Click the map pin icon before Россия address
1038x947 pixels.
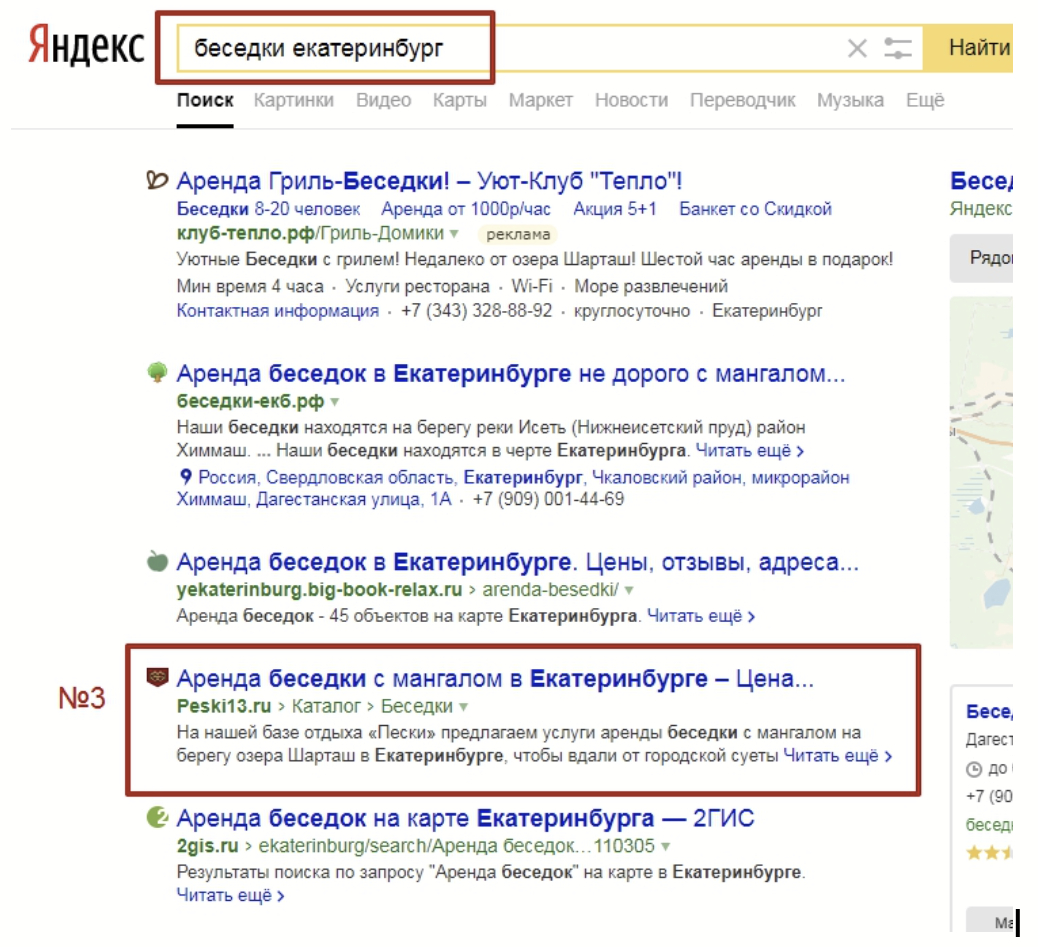point(186,476)
